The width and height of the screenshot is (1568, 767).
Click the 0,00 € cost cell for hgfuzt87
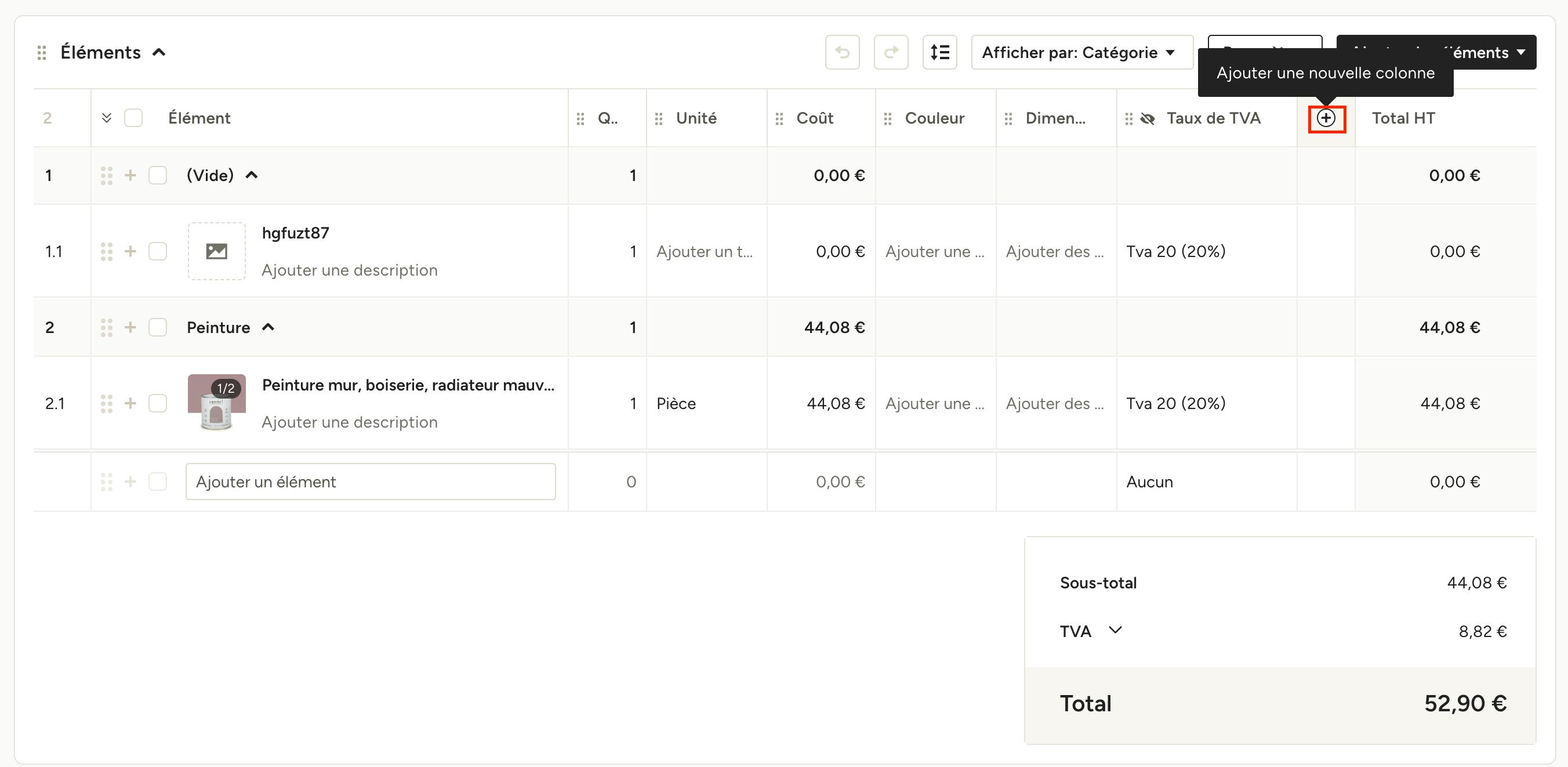point(821,251)
